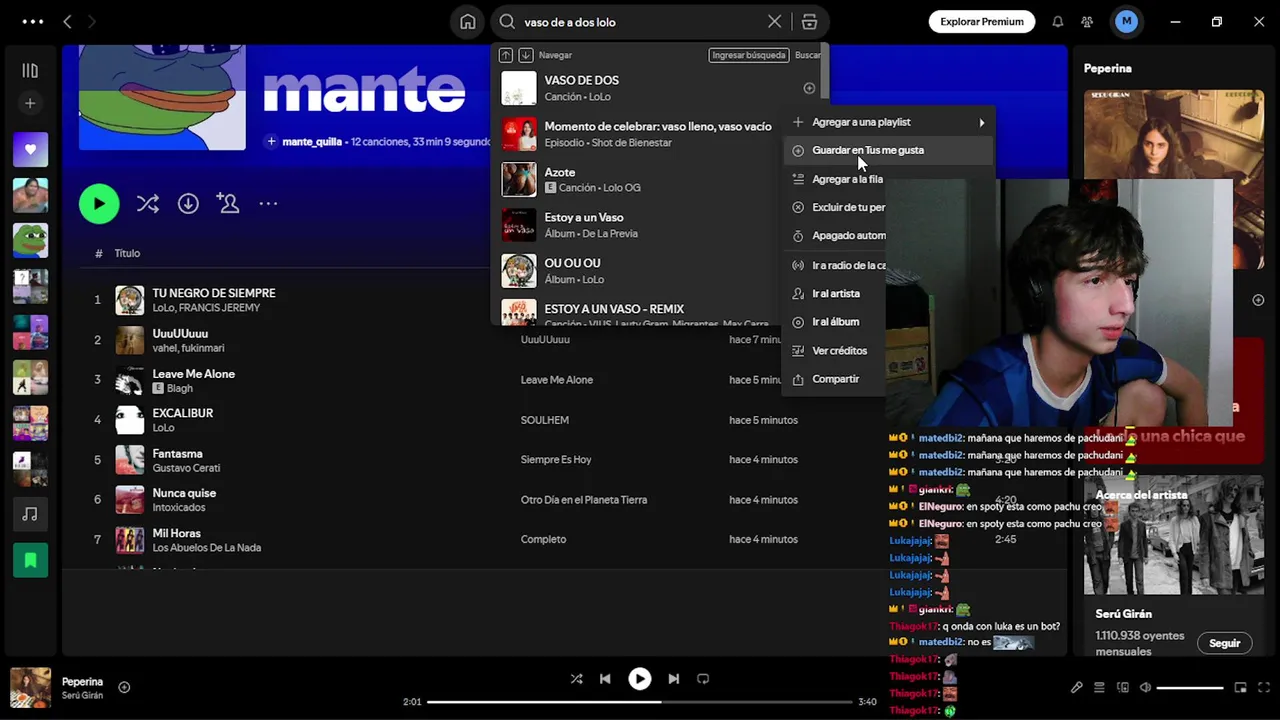Pause or play the current song
The height and width of the screenshot is (720, 1280).
tap(639, 679)
